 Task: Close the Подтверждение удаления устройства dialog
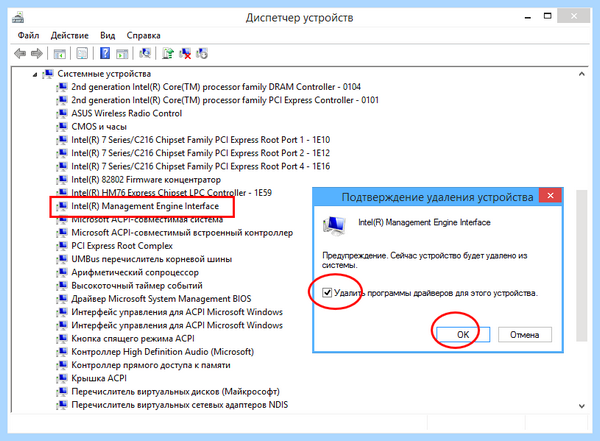(x=550, y=196)
